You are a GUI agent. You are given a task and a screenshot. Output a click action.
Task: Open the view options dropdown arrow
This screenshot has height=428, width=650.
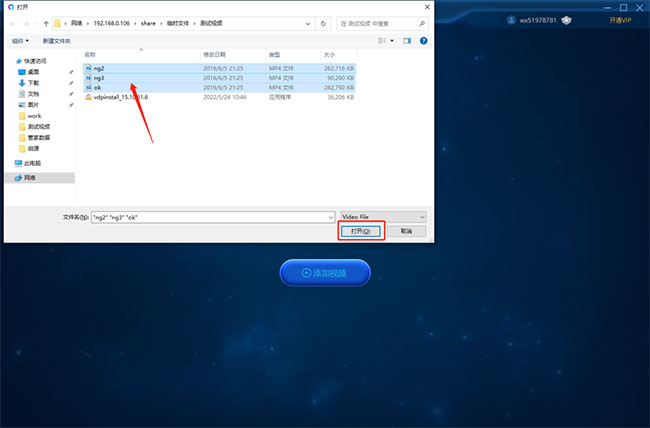pyautogui.click(x=392, y=41)
